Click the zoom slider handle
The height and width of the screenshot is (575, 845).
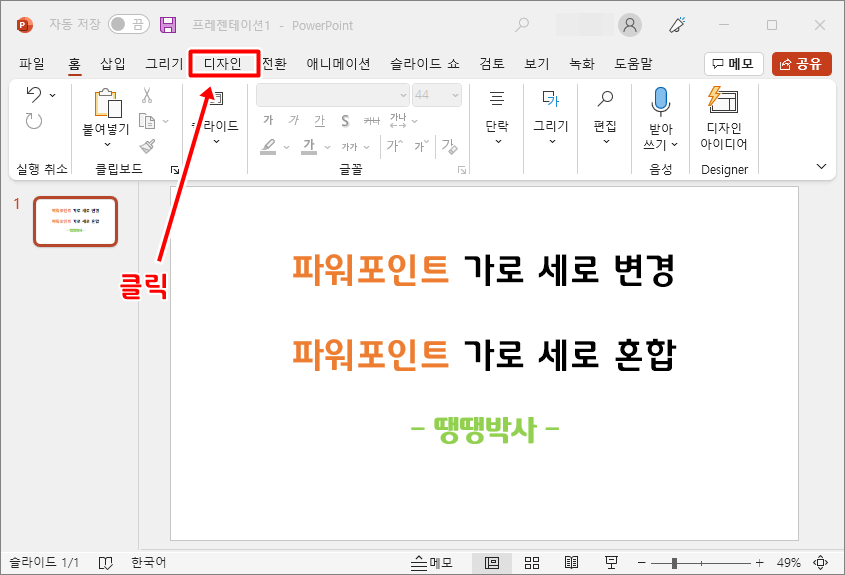tap(674, 563)
